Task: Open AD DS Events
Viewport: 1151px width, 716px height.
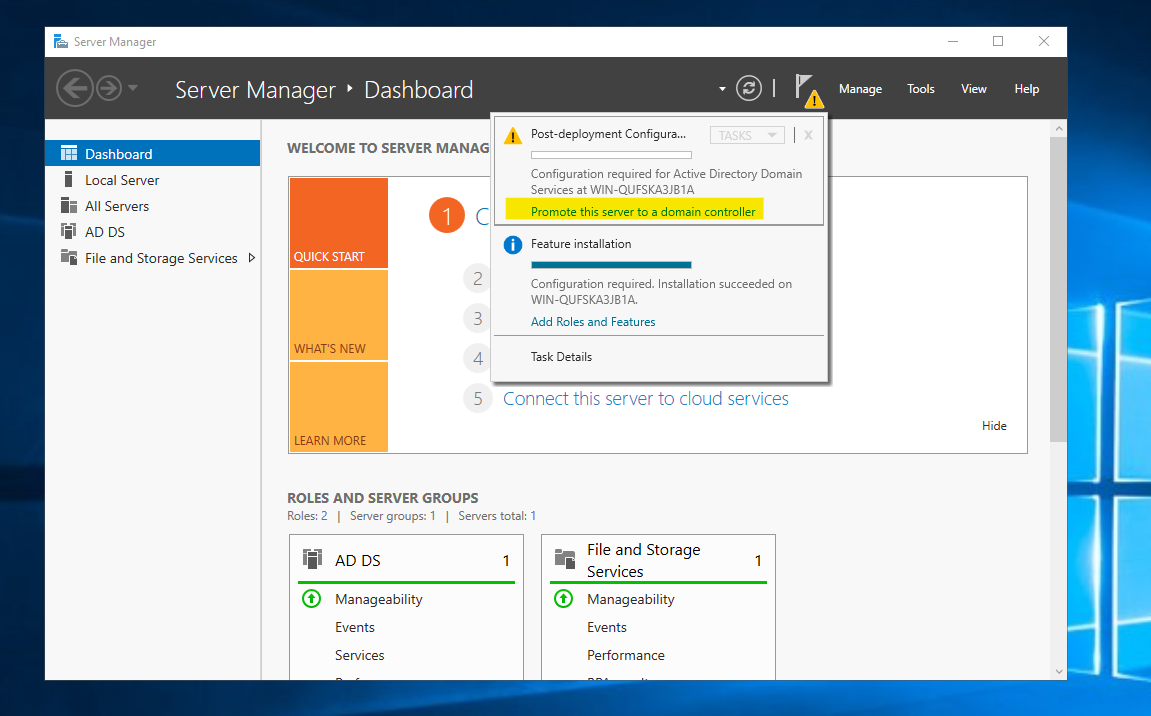Action: [355, 627]
